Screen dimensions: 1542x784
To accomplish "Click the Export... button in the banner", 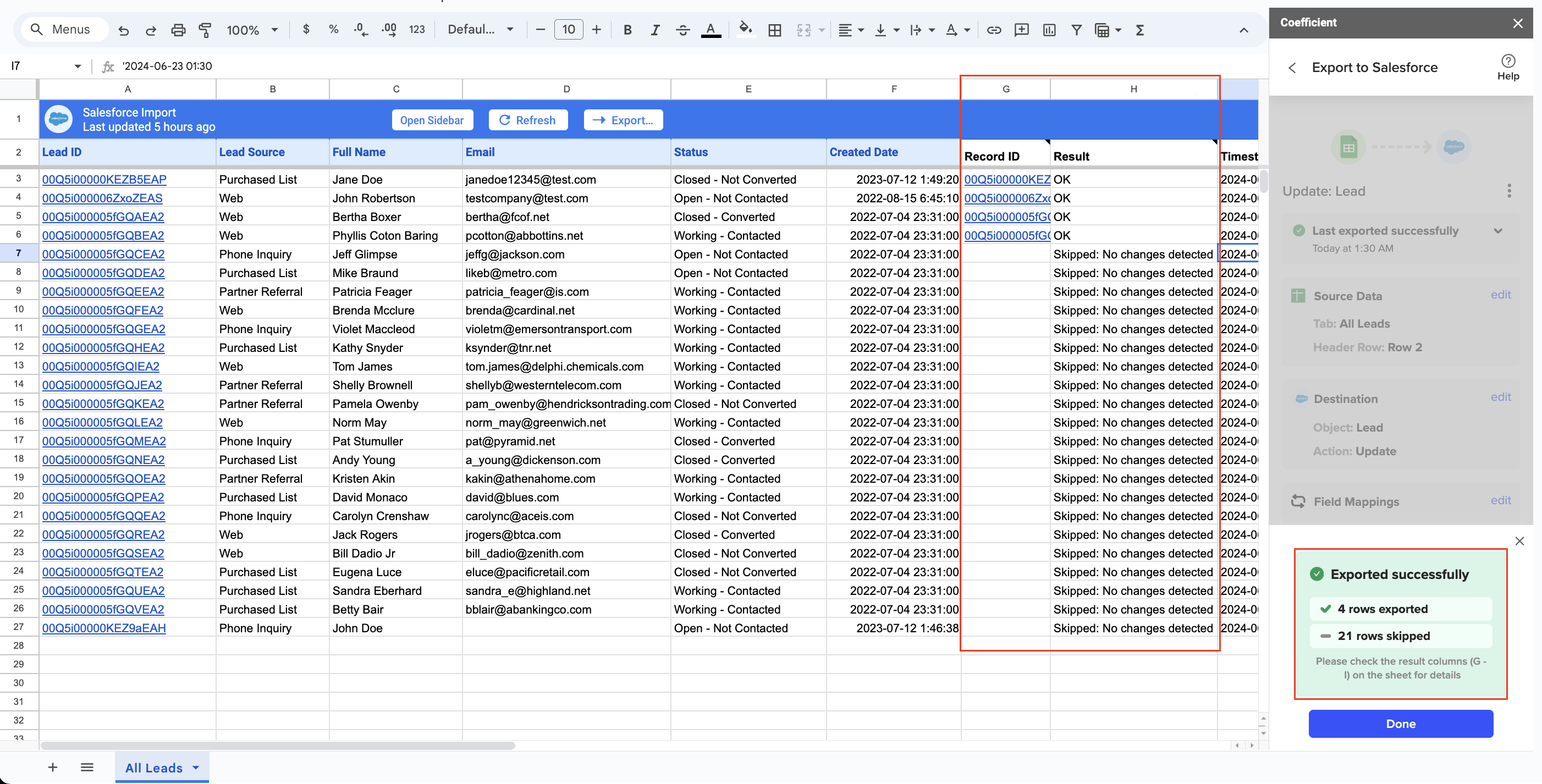I will (623, 120).
